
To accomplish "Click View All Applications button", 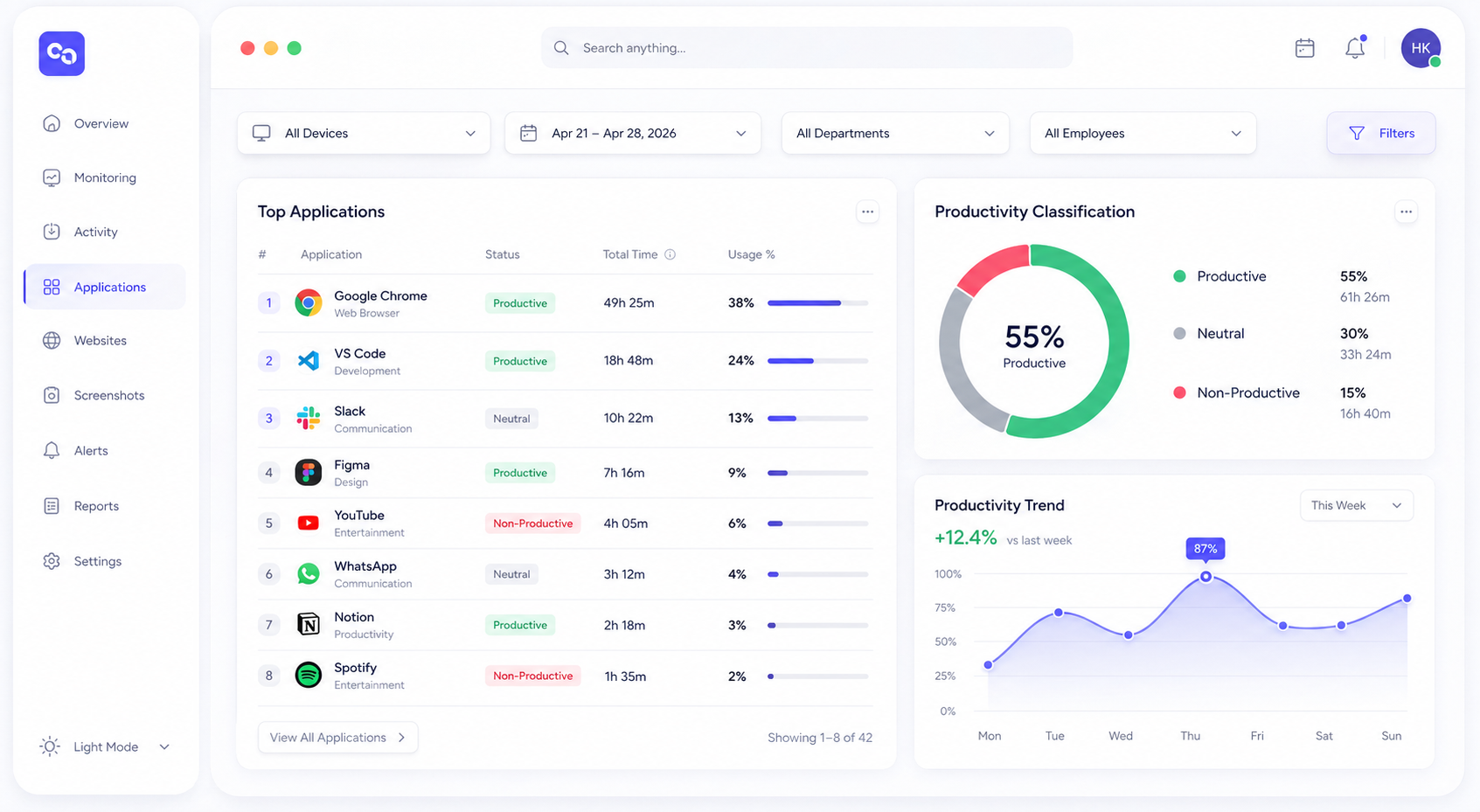I will pyautogui.click(x=337, y=738).
